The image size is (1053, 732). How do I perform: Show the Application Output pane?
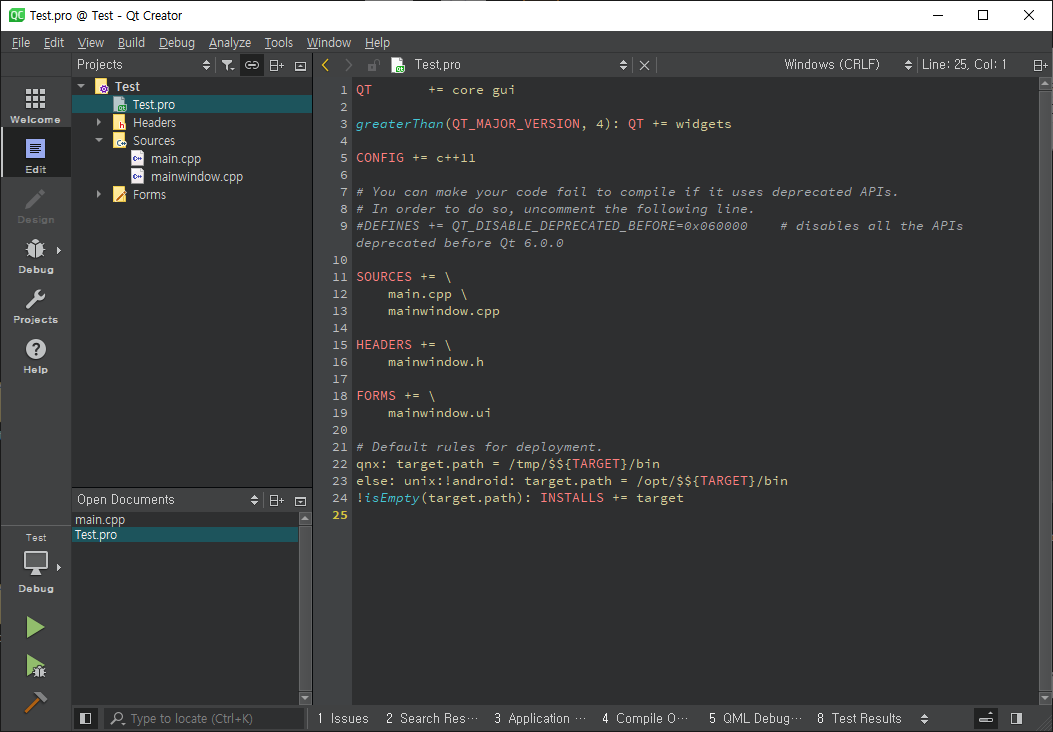(540, 719)
